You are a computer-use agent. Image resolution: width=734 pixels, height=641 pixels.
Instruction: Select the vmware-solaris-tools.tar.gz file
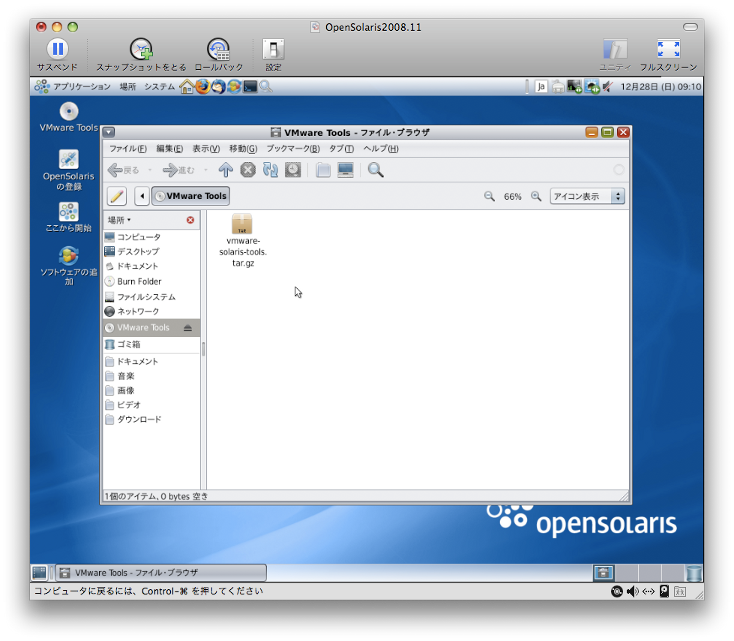point(242,241)
